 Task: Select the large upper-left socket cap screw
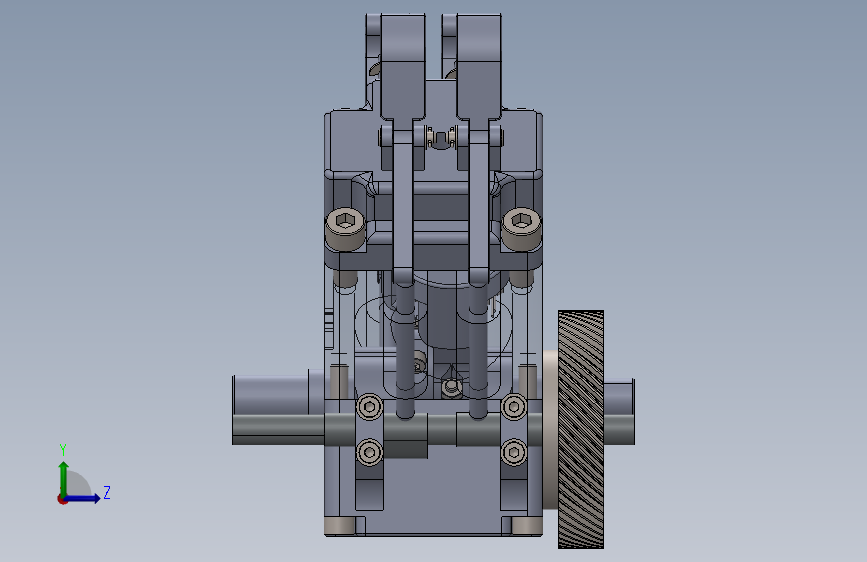click(346, 228)
